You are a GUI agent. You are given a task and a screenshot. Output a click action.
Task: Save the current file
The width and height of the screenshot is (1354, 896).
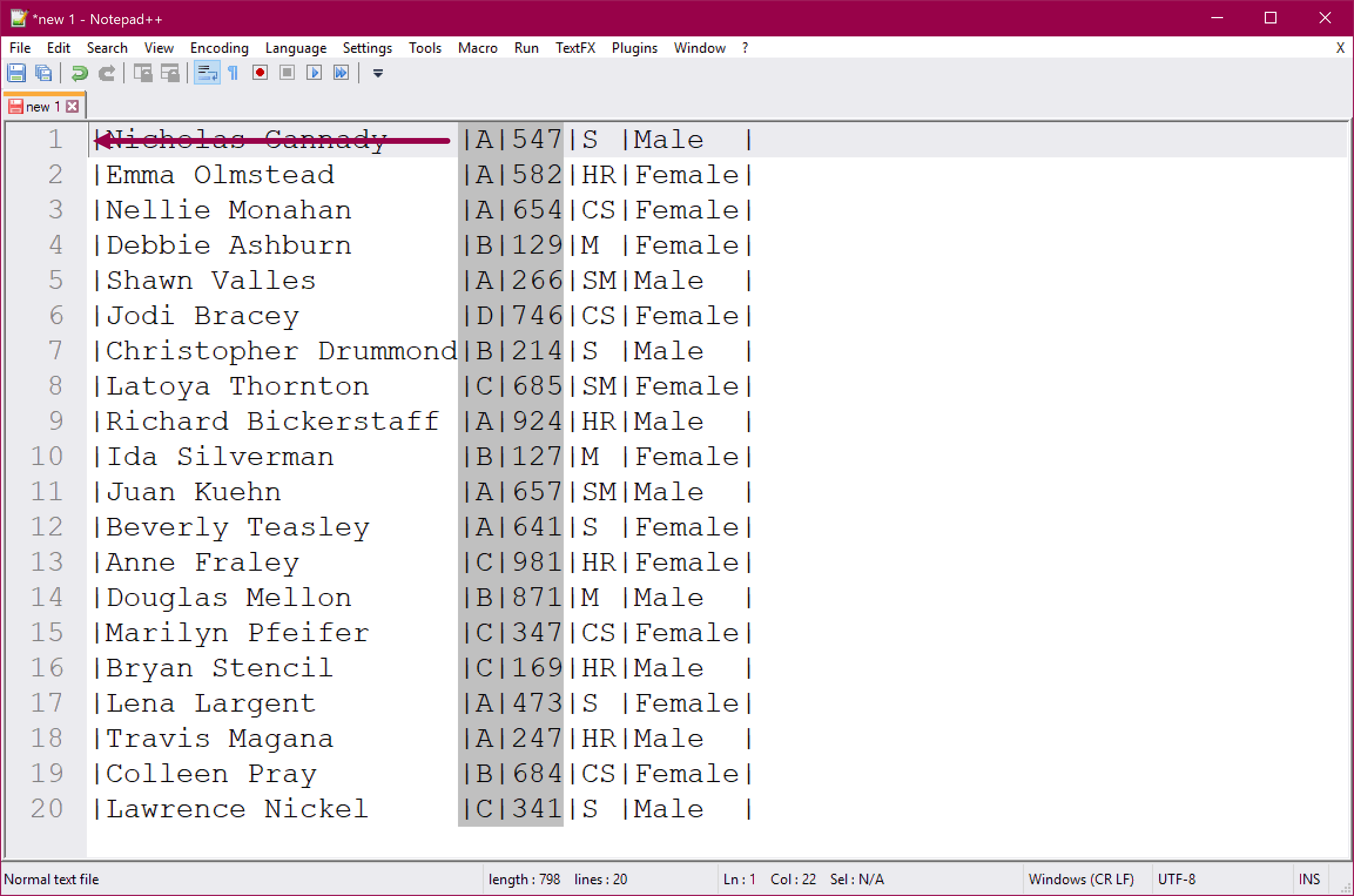click(x=16, y=73)
